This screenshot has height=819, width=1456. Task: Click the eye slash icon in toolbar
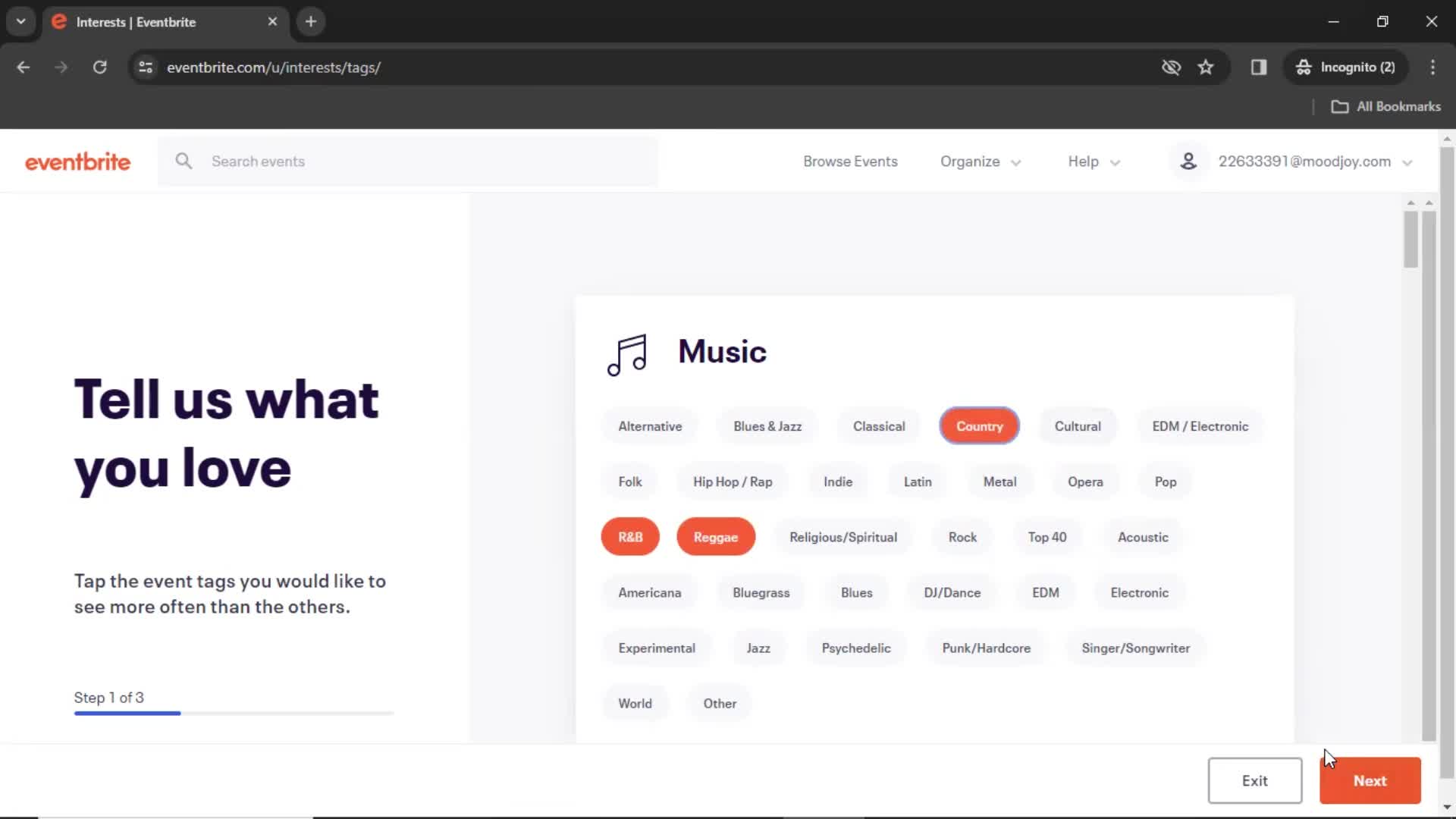pyautogui.click(x=1170, y=67)
